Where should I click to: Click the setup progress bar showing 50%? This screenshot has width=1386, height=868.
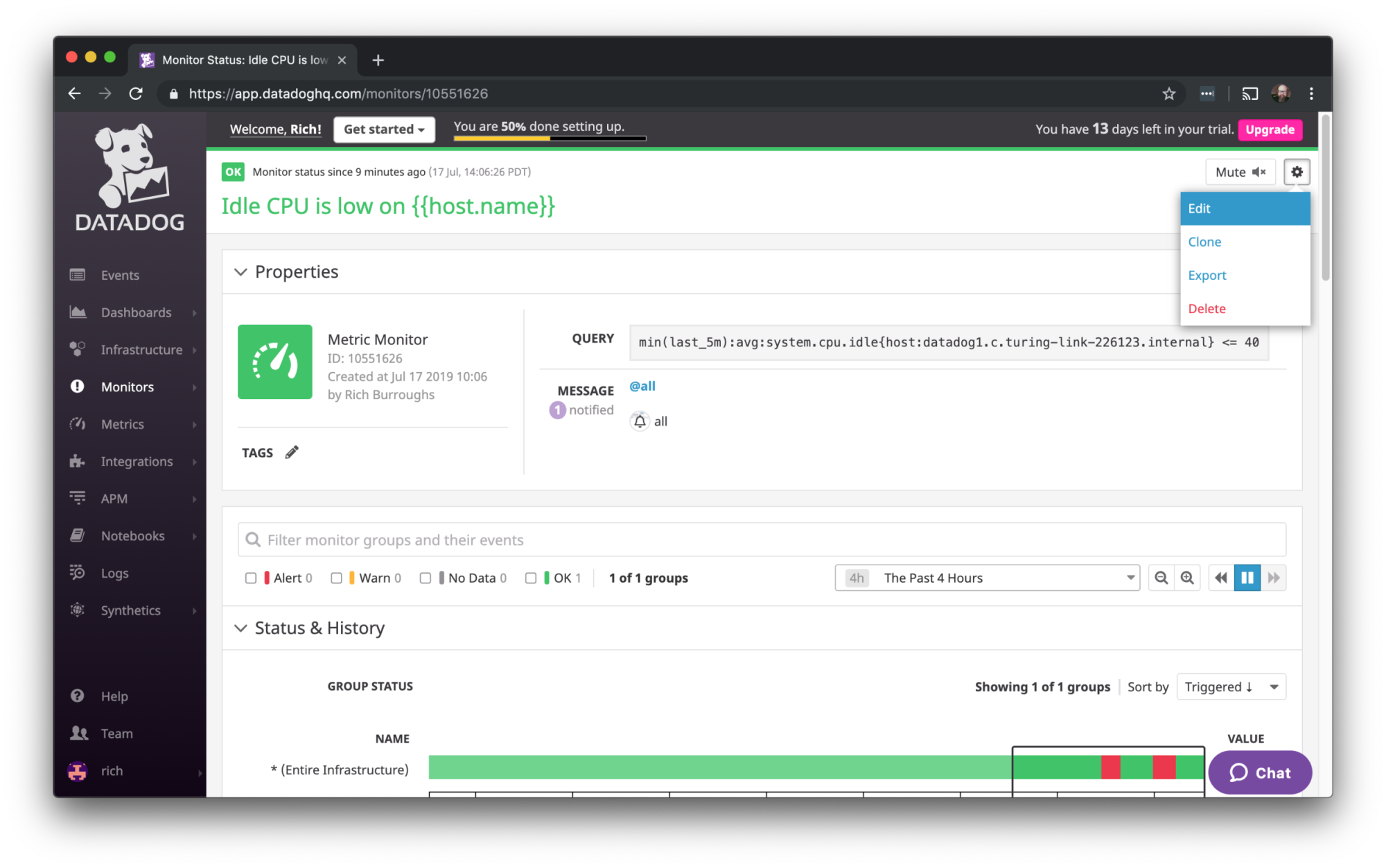(548, 137)
